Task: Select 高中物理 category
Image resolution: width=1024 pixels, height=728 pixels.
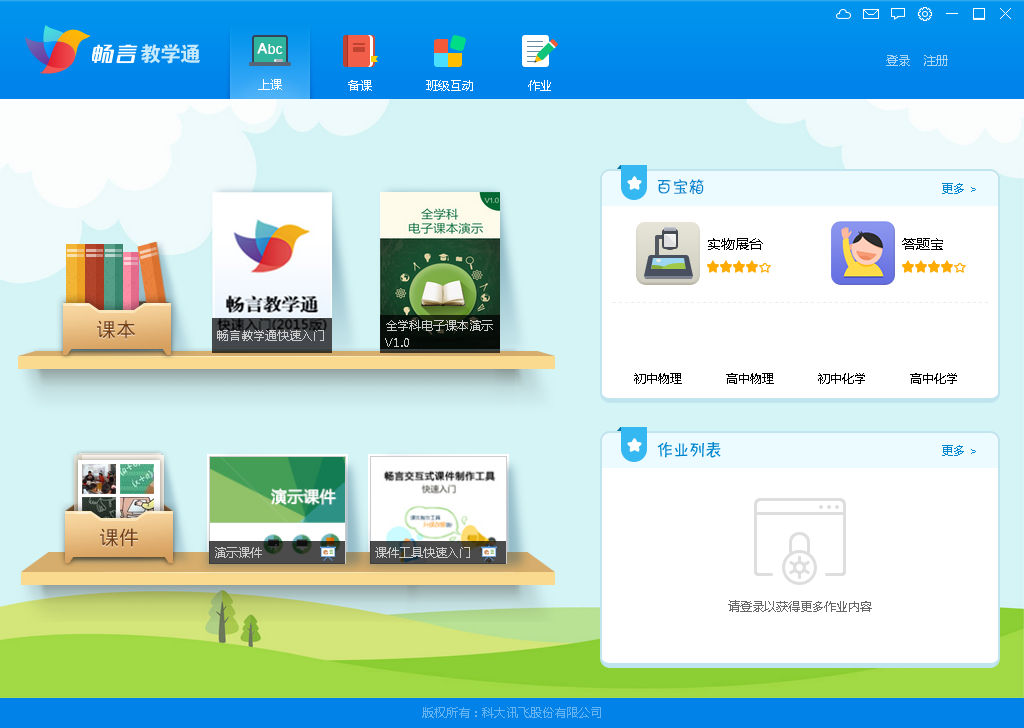Action: click(x=750, y=379)
